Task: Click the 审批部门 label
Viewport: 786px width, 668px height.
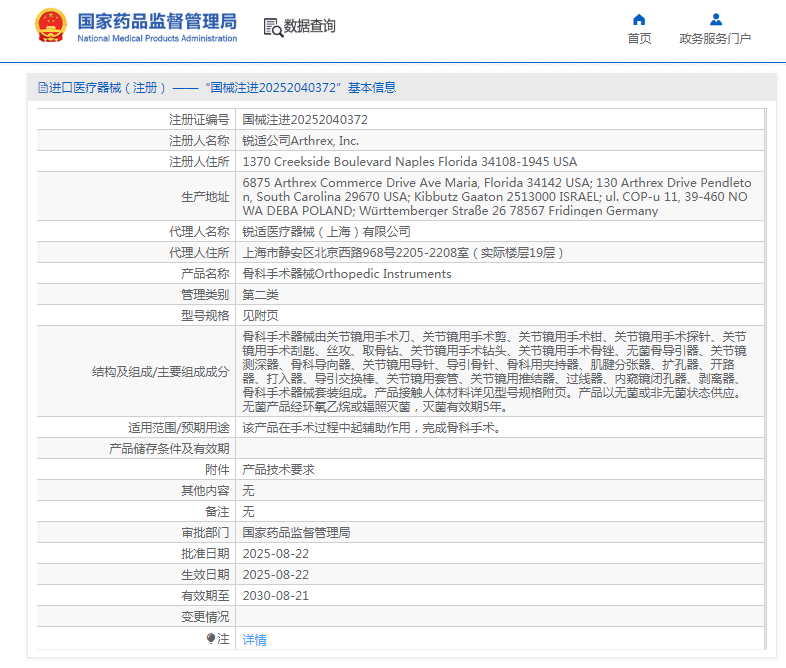Action: 205,533
